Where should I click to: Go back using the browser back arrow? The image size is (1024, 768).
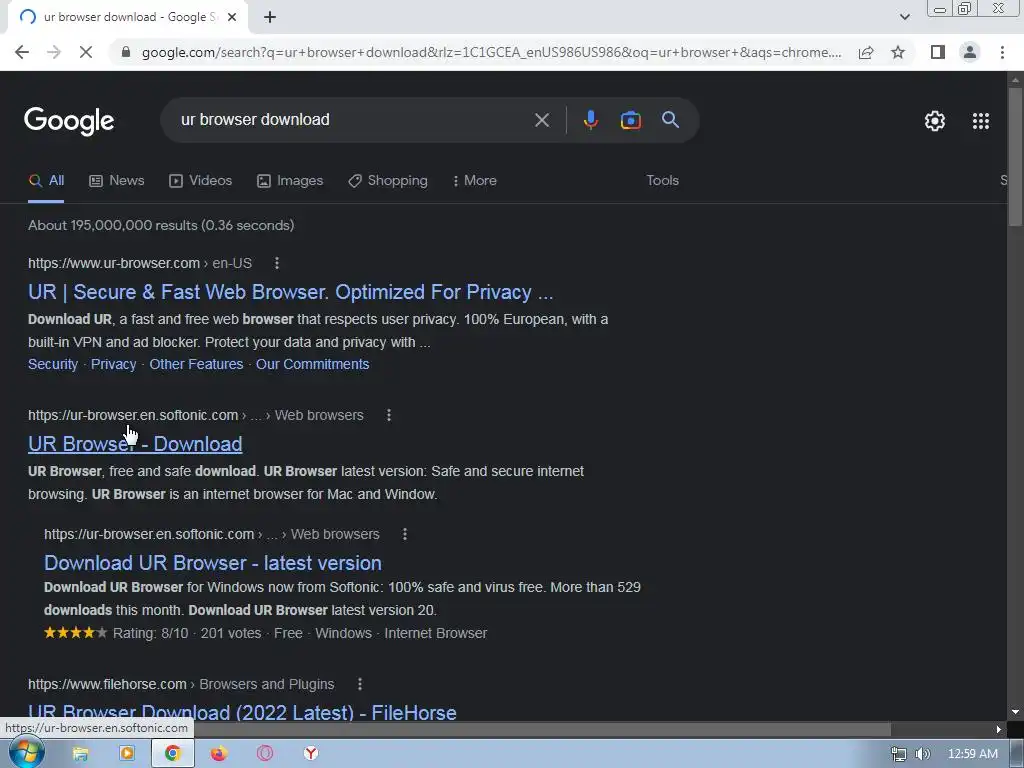click(22, 52)
